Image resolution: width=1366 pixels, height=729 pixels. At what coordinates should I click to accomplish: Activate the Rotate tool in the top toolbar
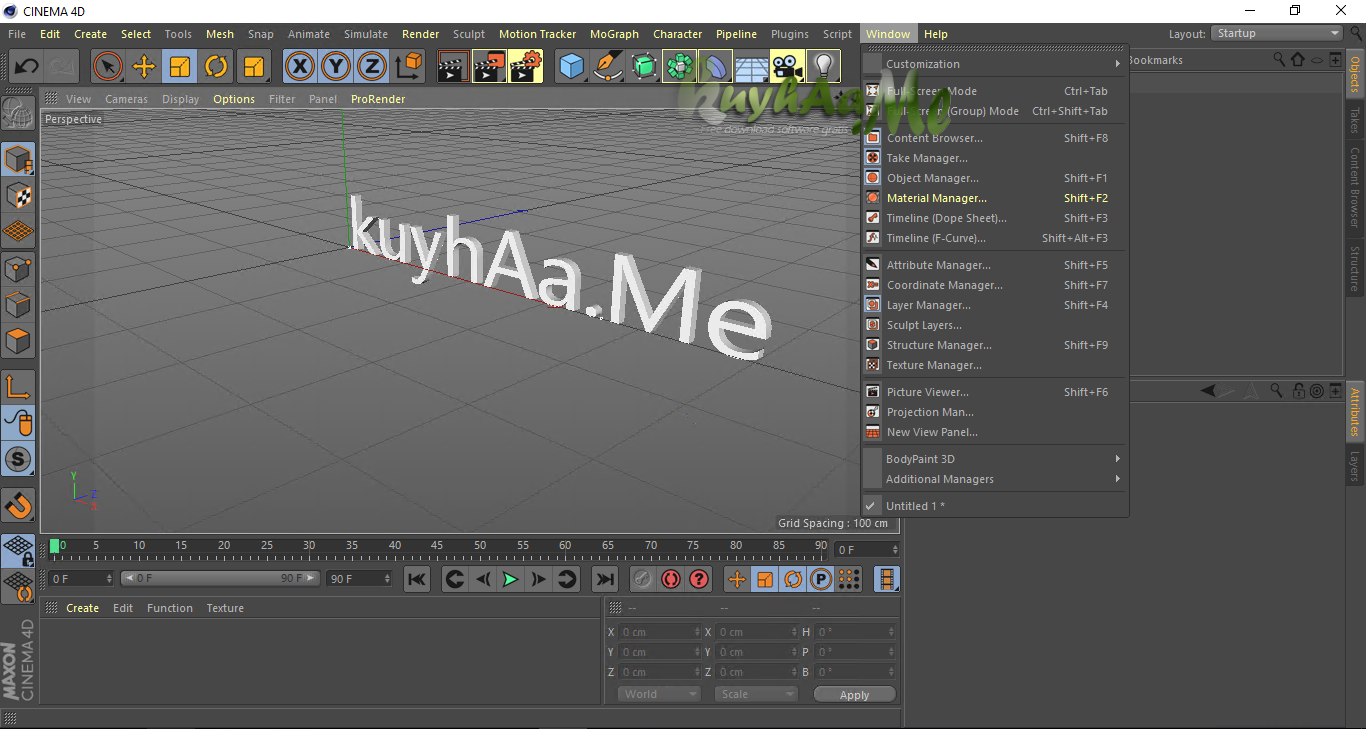click(216, 67)
